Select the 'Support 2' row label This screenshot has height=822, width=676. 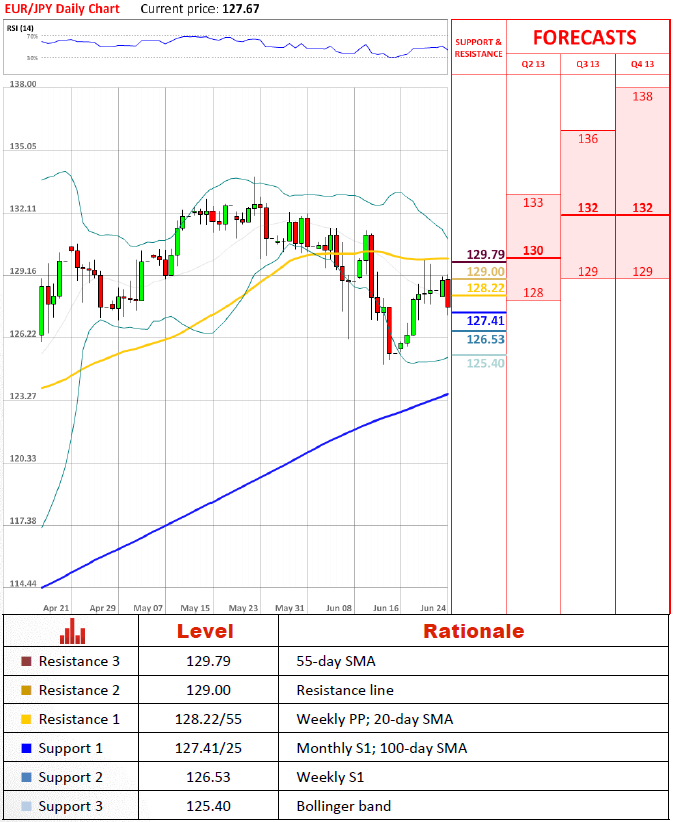click(x=71, y=777)
